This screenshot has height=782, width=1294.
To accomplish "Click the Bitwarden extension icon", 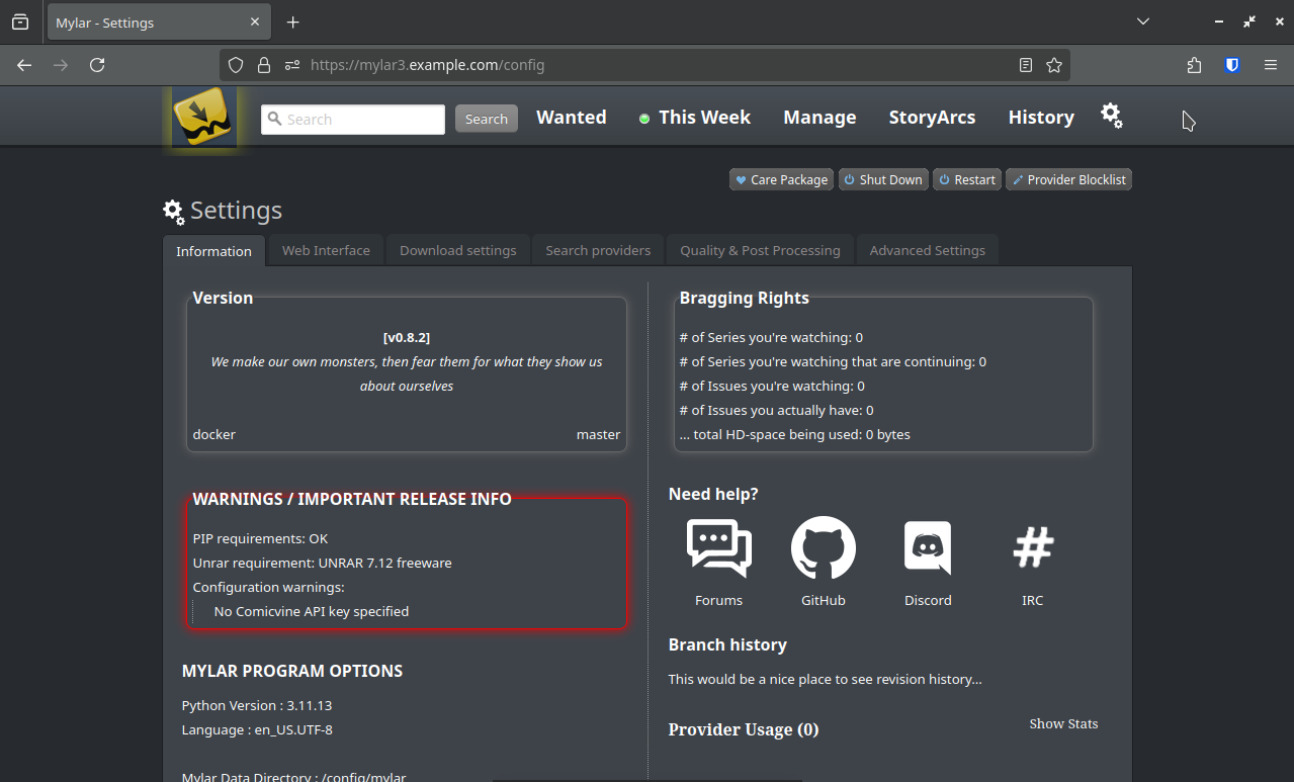I will [1232, 65].
